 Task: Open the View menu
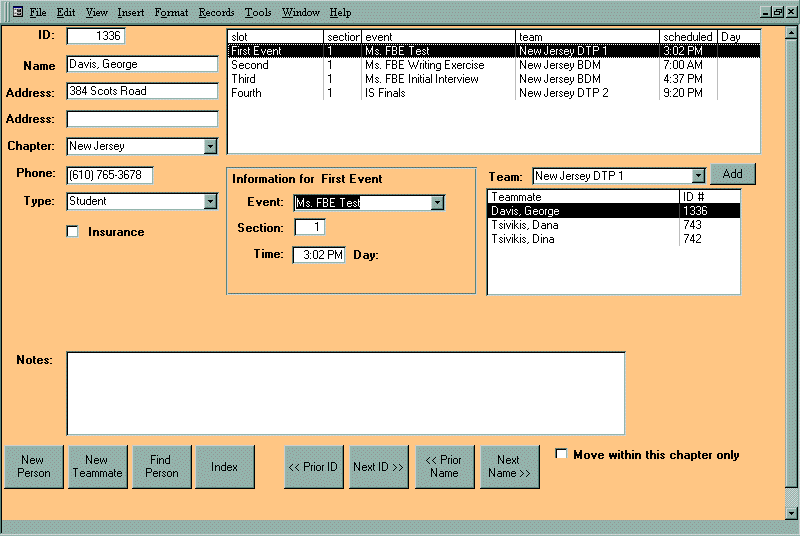coord(96,12)
